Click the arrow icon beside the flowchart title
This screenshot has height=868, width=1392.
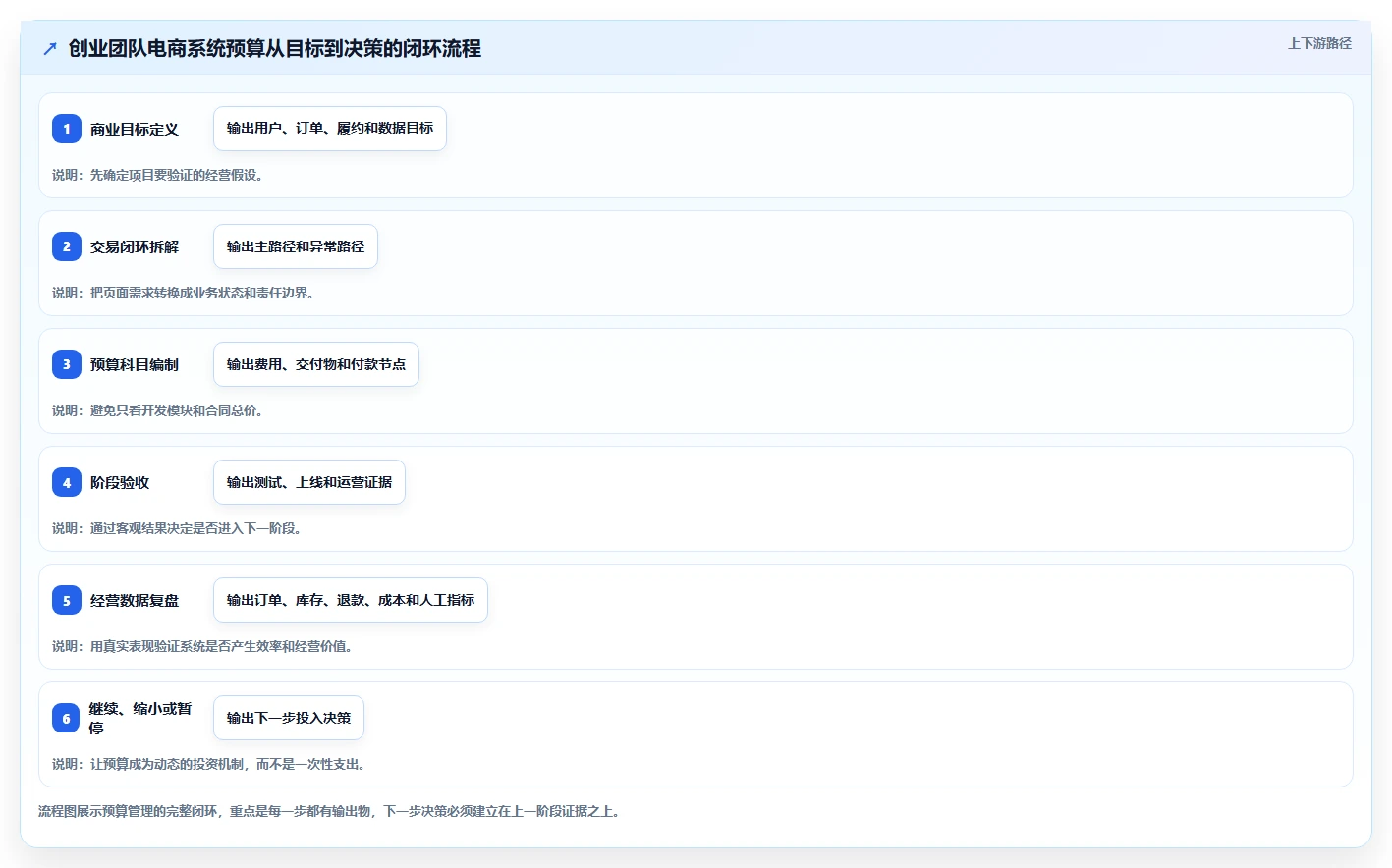[50, 48]
